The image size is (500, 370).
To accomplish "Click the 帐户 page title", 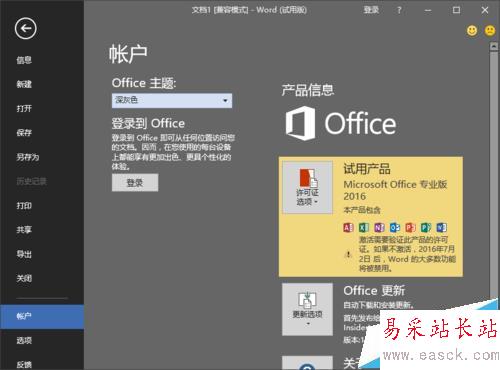I will coord(128,54).
